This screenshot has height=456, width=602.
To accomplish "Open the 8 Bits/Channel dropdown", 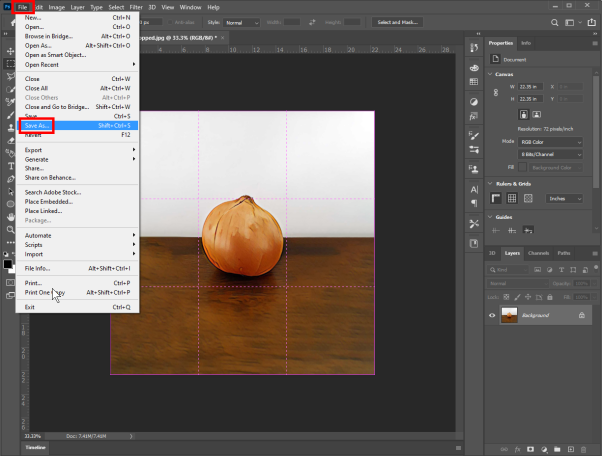I will click(x=550, y=154).
